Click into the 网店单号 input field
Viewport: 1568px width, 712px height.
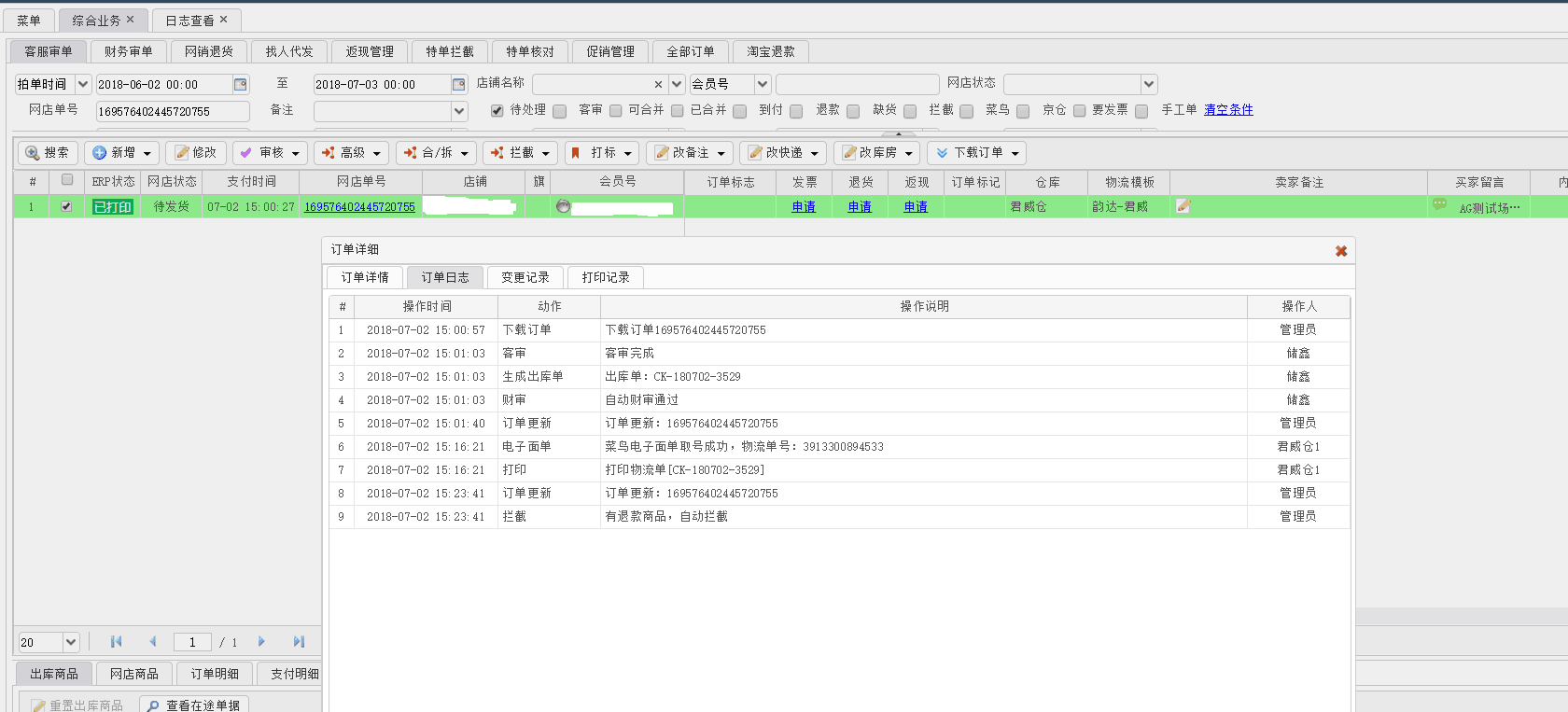[173, 112]
